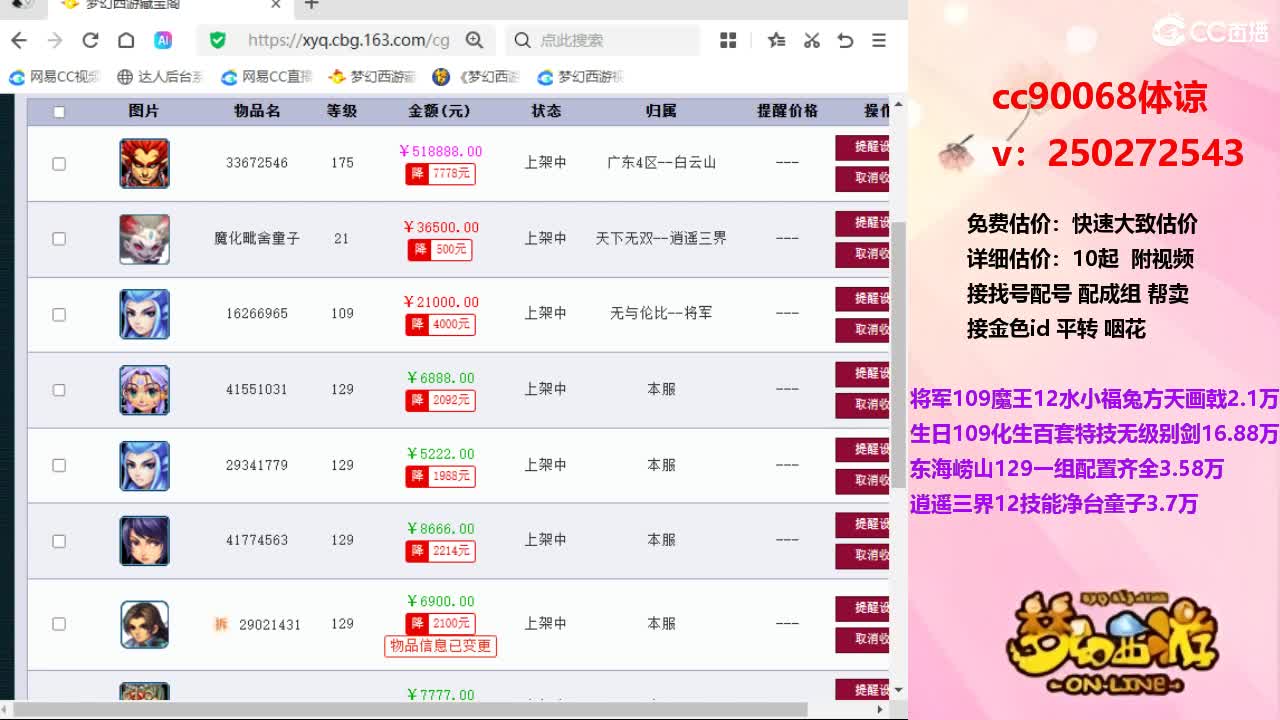Open the avatar image for item 41551031

(145, 390)
